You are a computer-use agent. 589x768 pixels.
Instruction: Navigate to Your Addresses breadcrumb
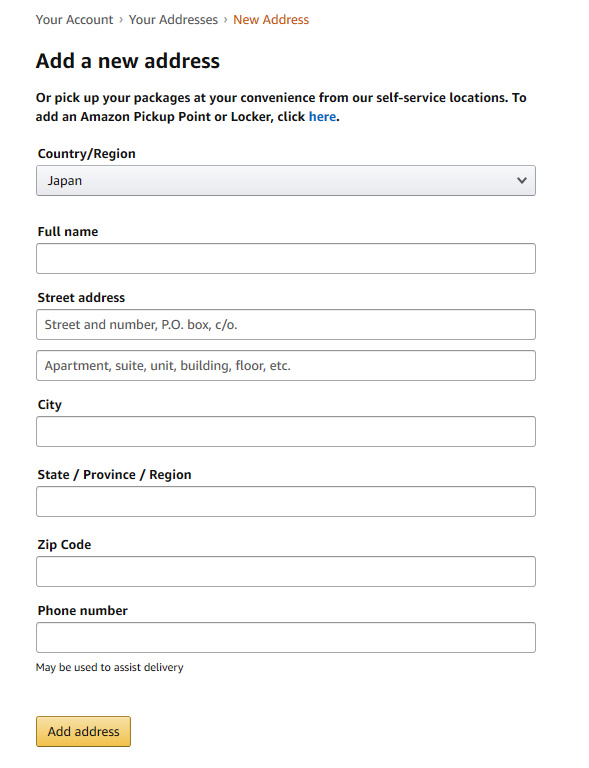click(173, 20)
